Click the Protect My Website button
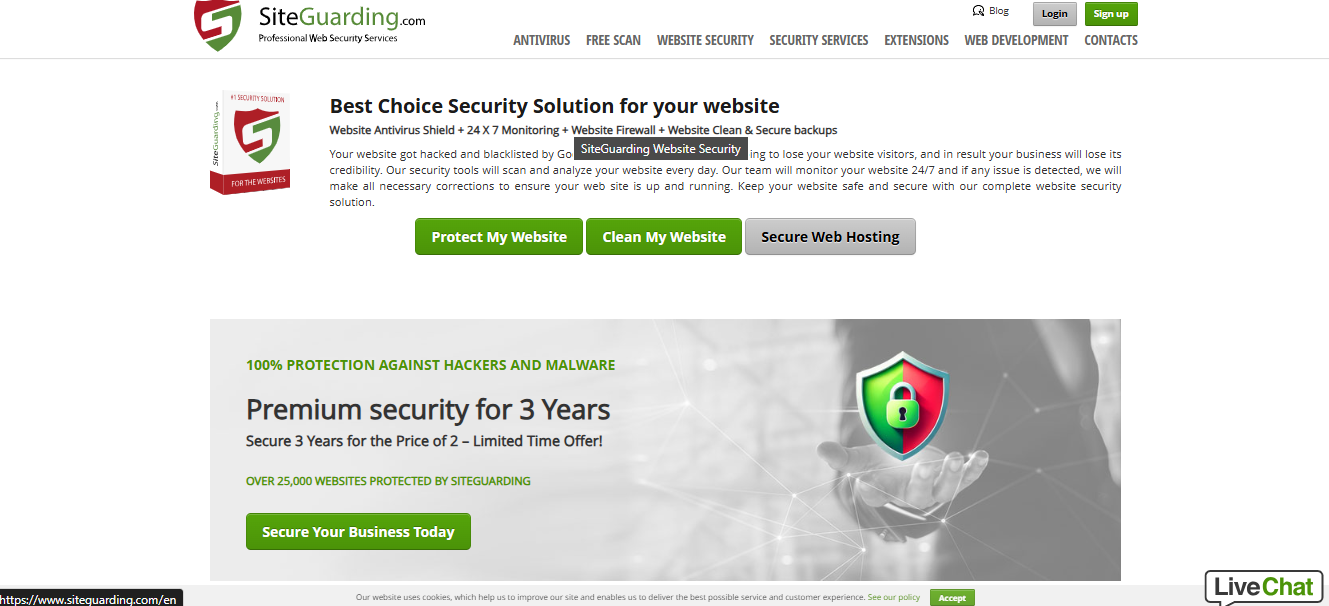The image size is (1329, 606). point(499,237)
